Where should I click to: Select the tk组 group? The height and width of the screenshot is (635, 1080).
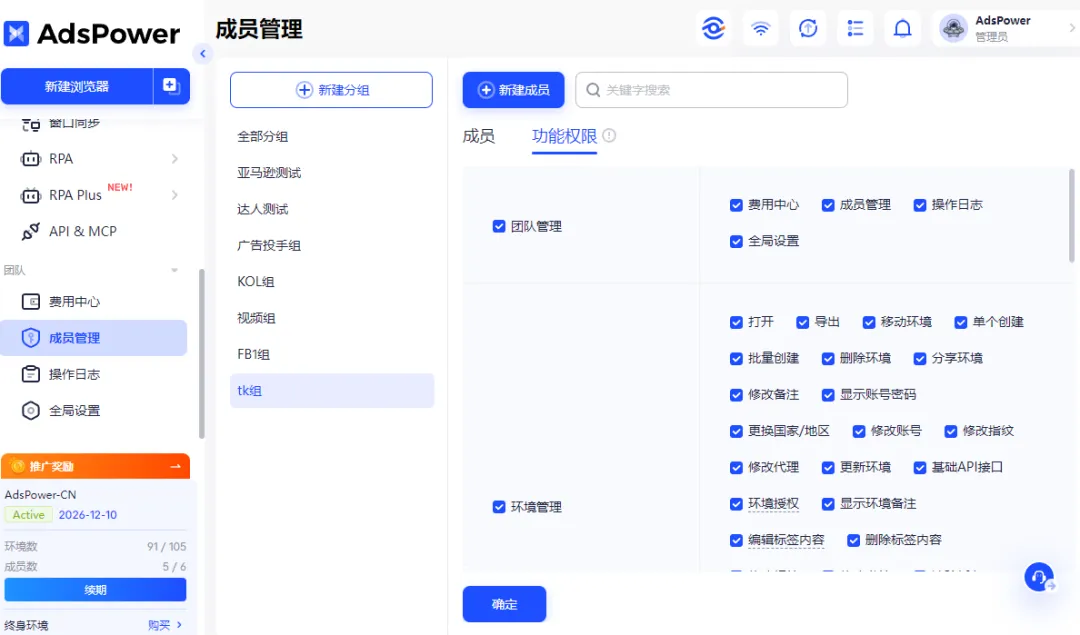(x=331, y=391)
